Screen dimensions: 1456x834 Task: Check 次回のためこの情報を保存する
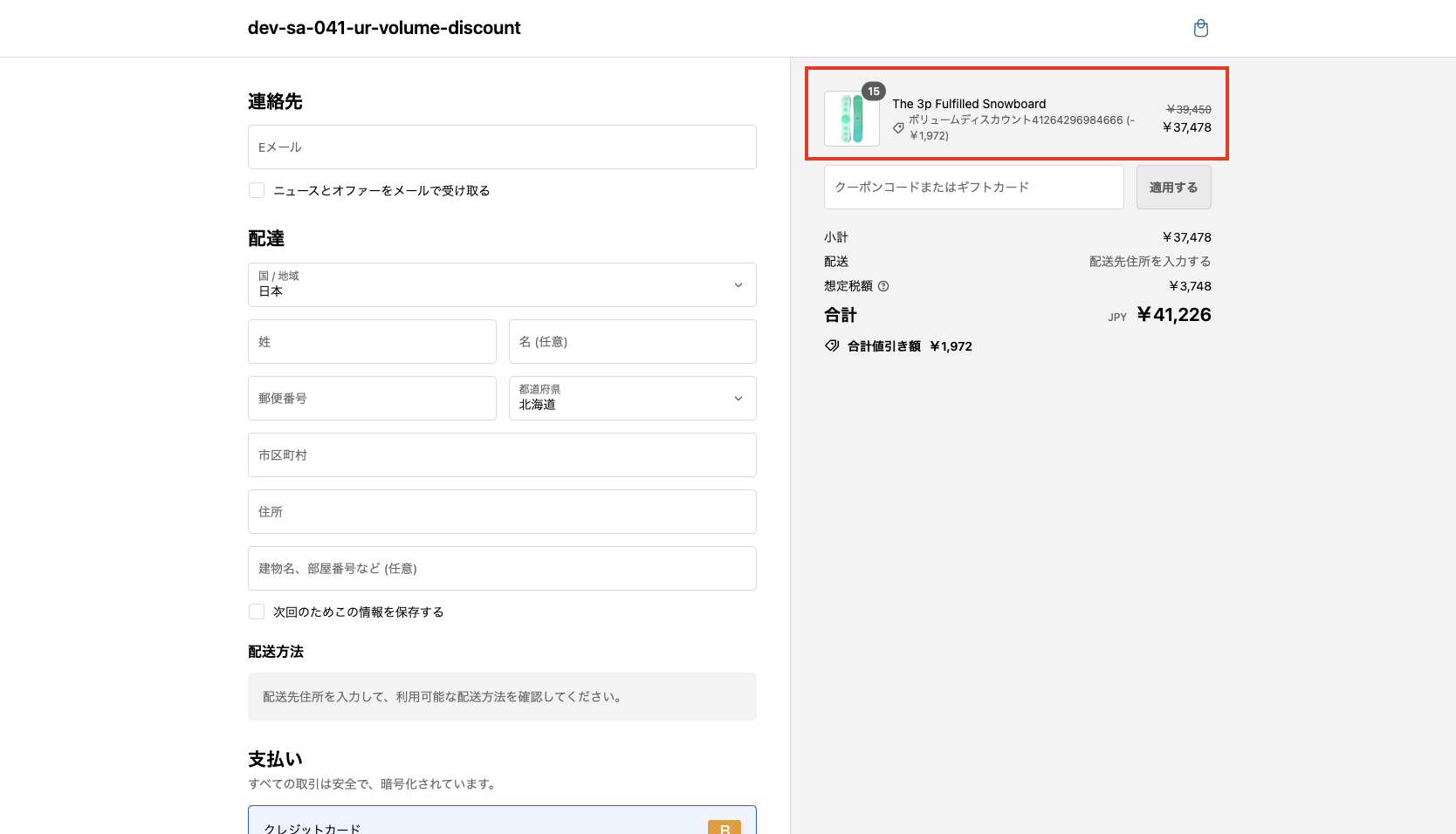256,612
